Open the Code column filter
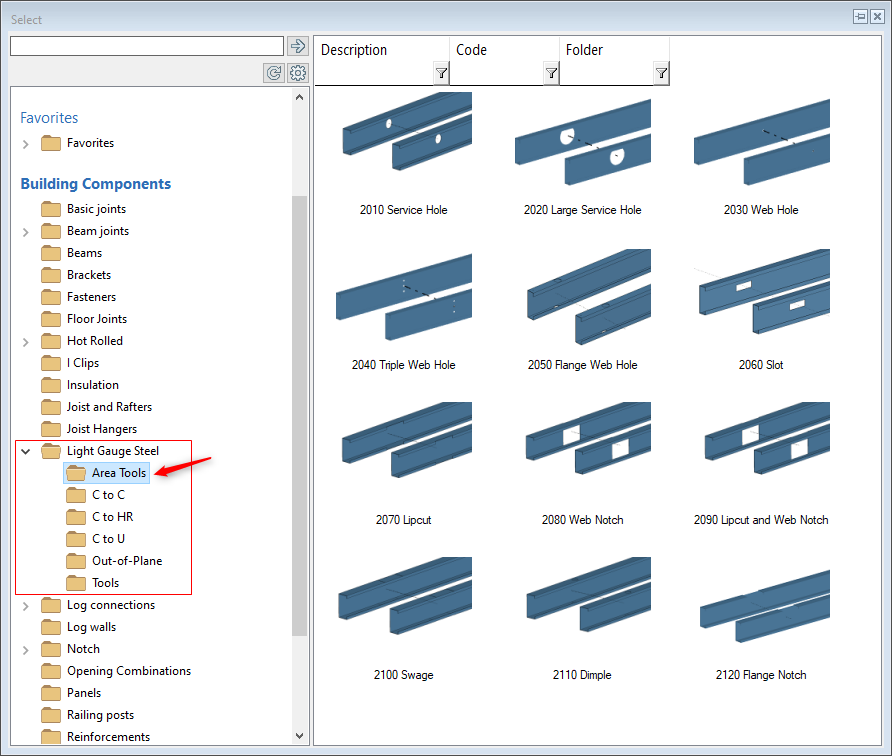This screenshot has width=892, height=756. (551, 73)
